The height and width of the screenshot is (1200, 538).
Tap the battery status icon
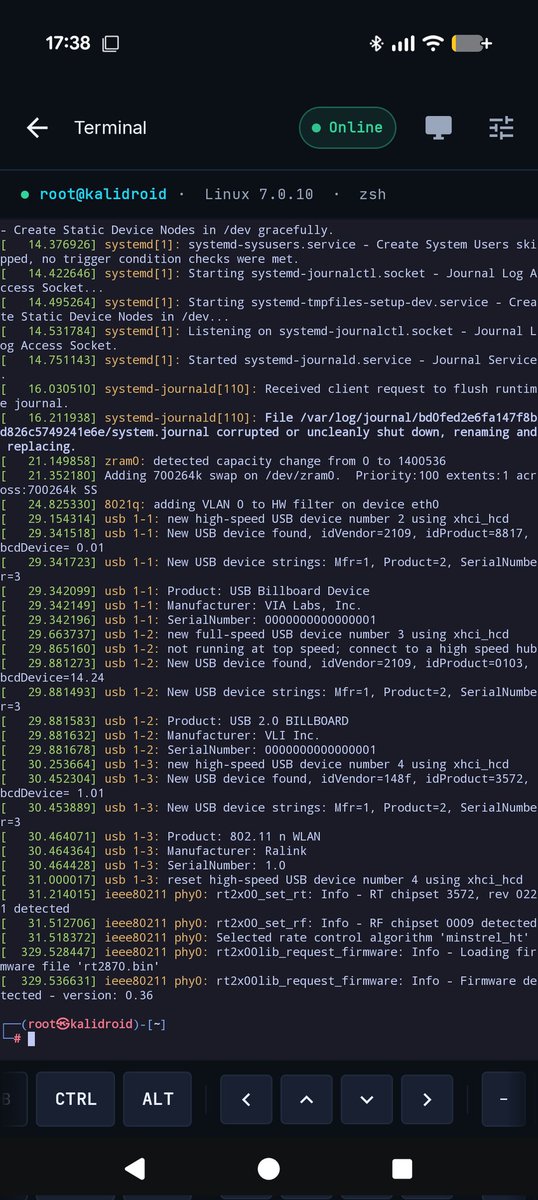[471, 44]
